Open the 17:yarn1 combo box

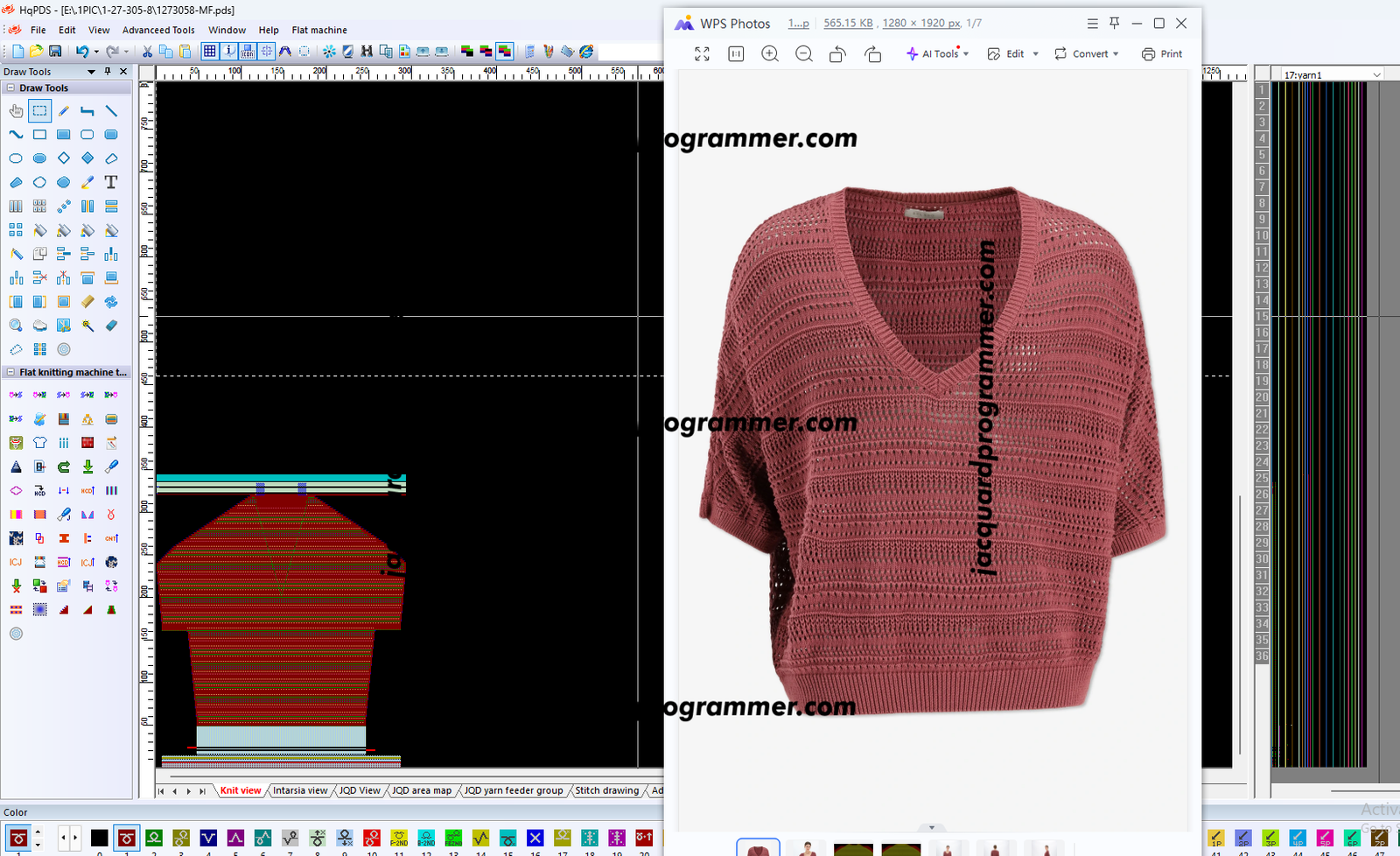coord(1332,75)
